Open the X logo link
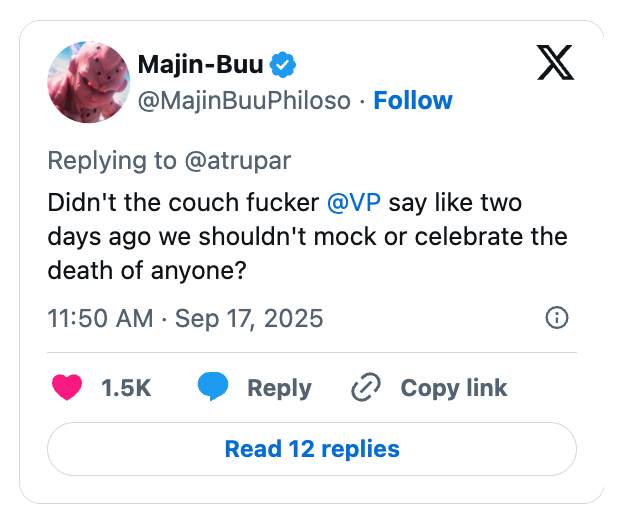The height and width of the screenshot is (520, 628). click(555, 62)
